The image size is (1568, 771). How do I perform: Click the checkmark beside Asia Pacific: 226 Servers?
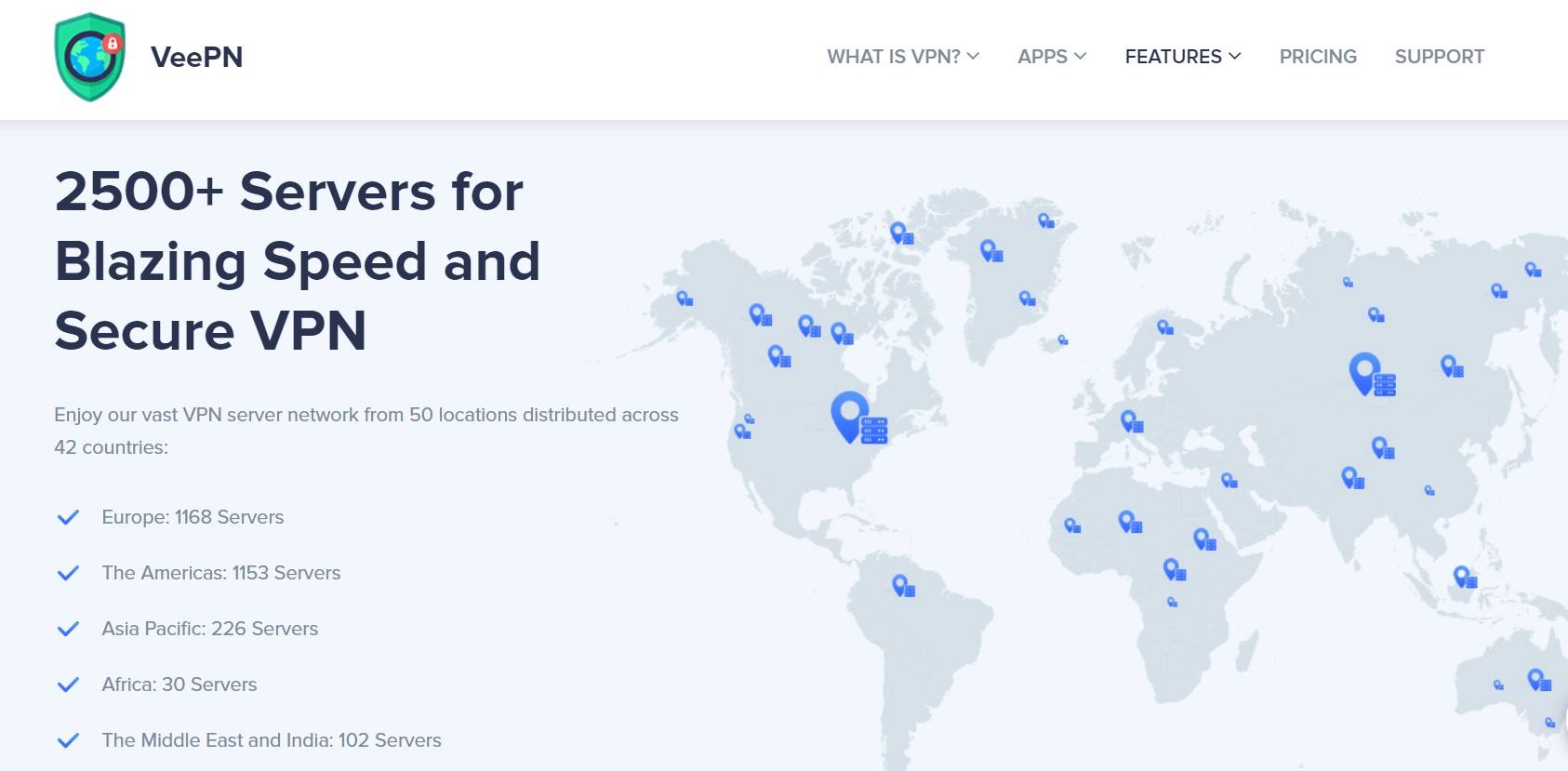click(68, 630)
